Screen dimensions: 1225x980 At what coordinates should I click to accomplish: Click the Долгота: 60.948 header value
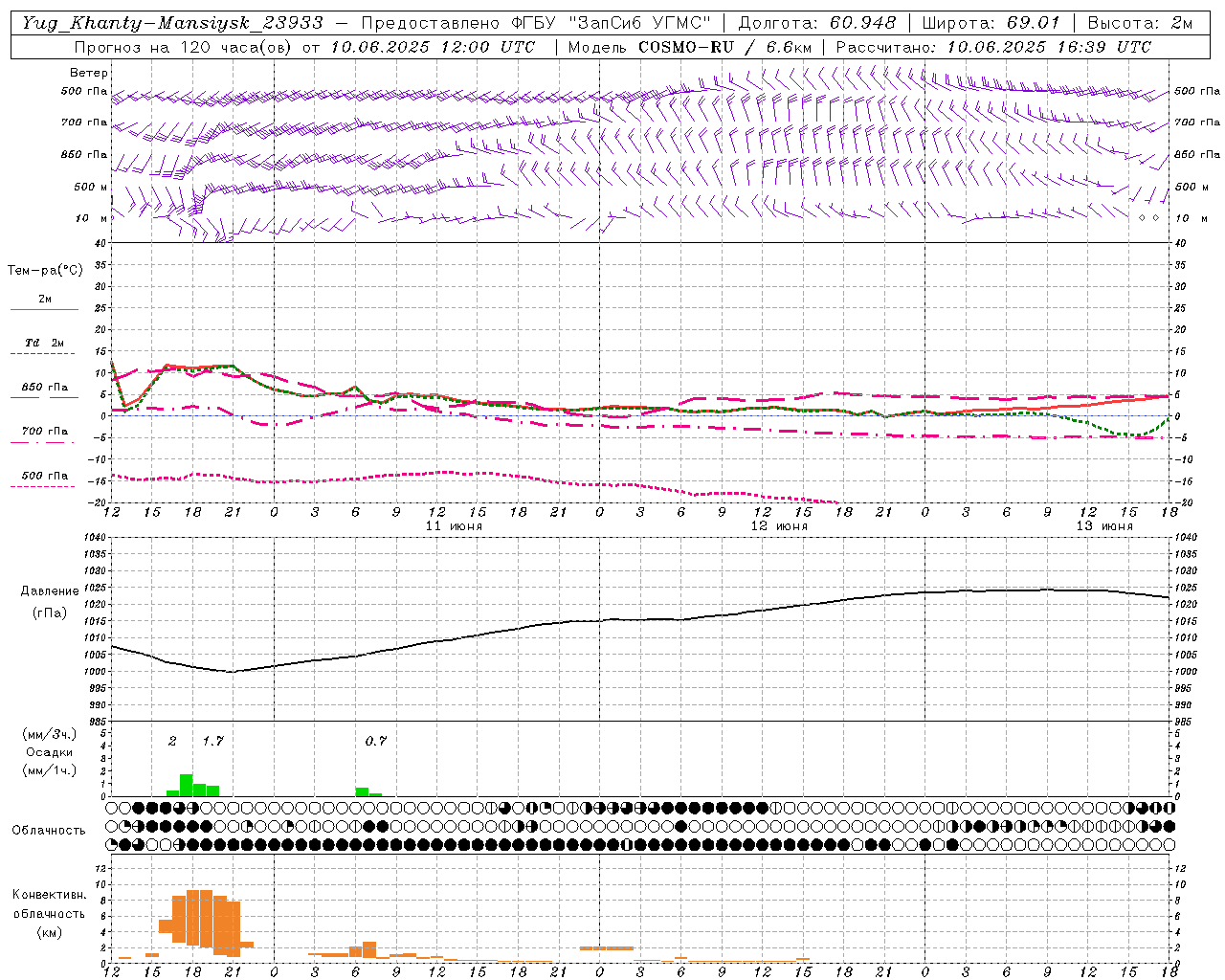[x=818, y=23]
